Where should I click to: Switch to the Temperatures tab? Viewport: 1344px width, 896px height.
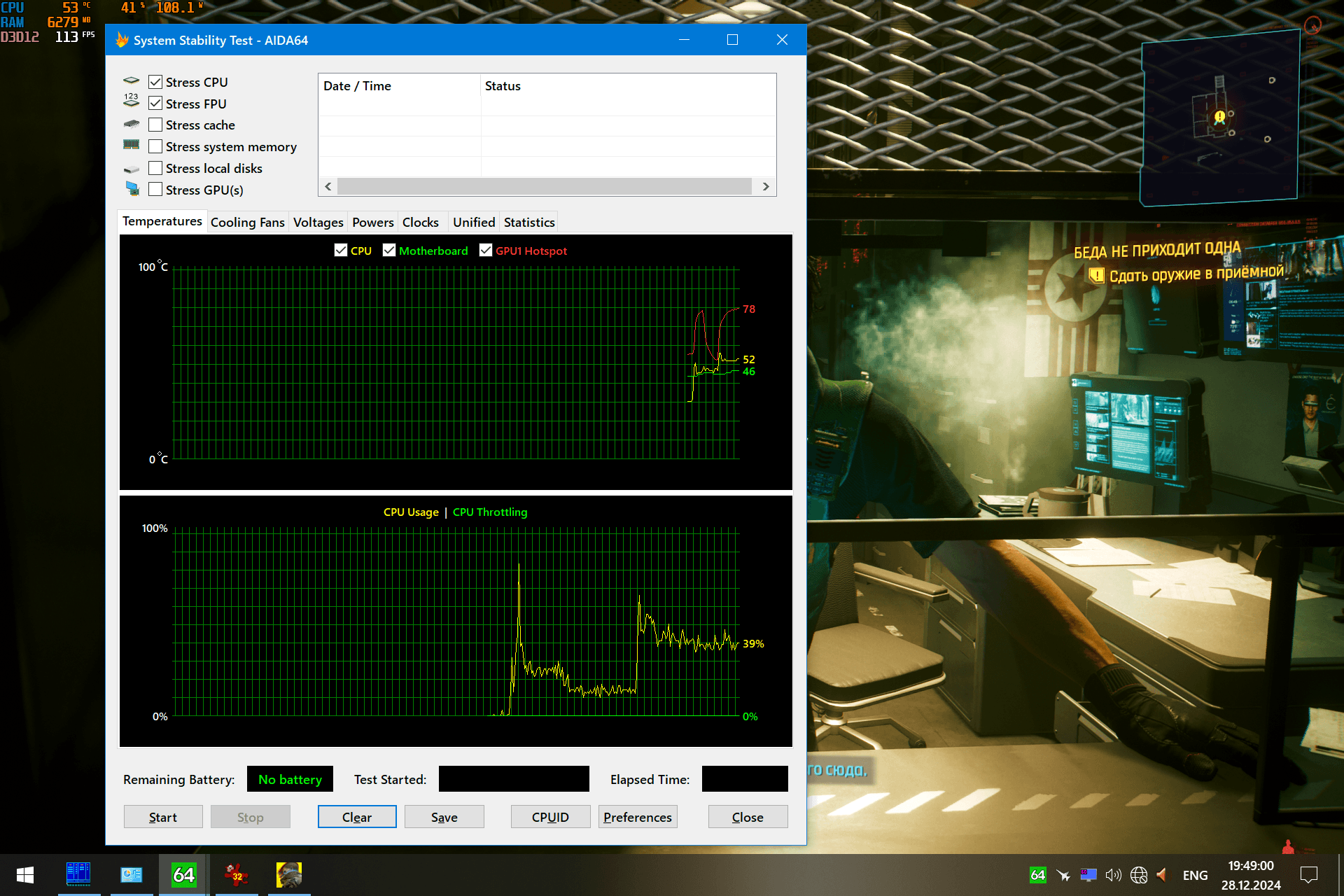162,221
